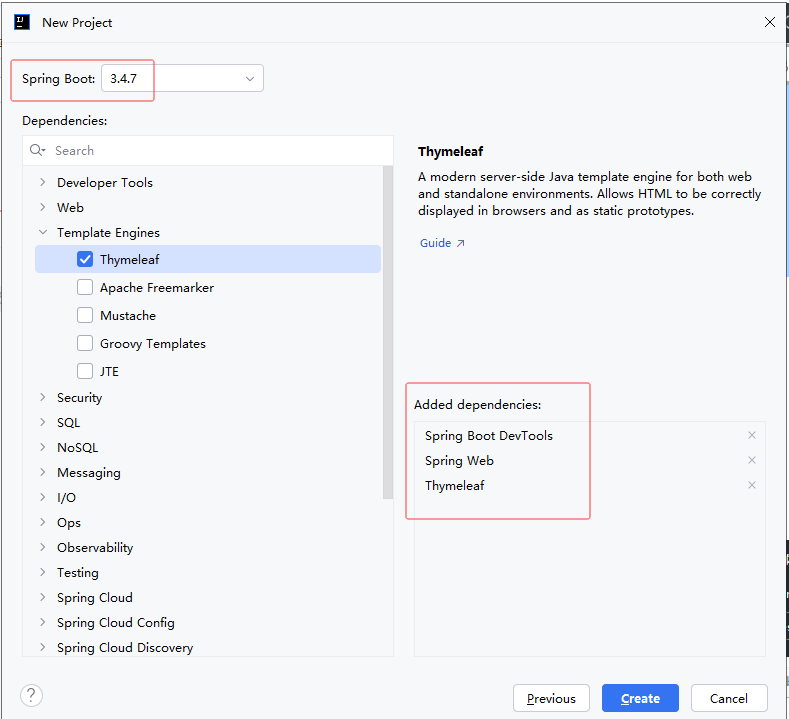Viewport: 789px width, 719px height.
Task: Click the JTE label
Action: [x=109, y=371]
